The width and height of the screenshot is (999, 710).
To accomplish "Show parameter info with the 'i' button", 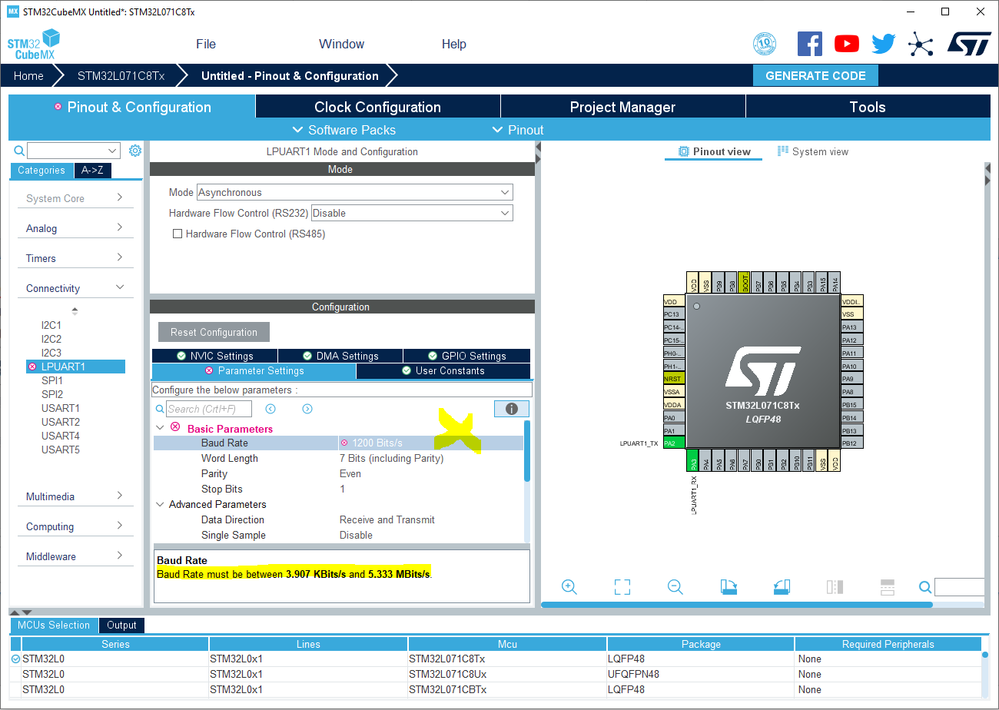I will tap(511, 409).
